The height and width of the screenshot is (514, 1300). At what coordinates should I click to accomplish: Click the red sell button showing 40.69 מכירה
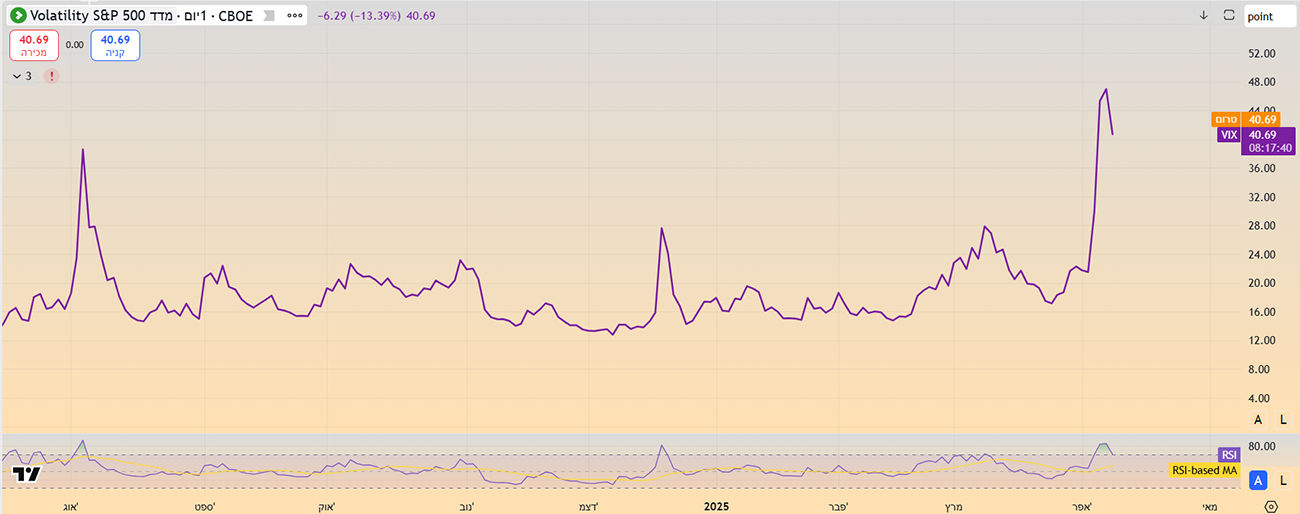(x=34, y=45)
